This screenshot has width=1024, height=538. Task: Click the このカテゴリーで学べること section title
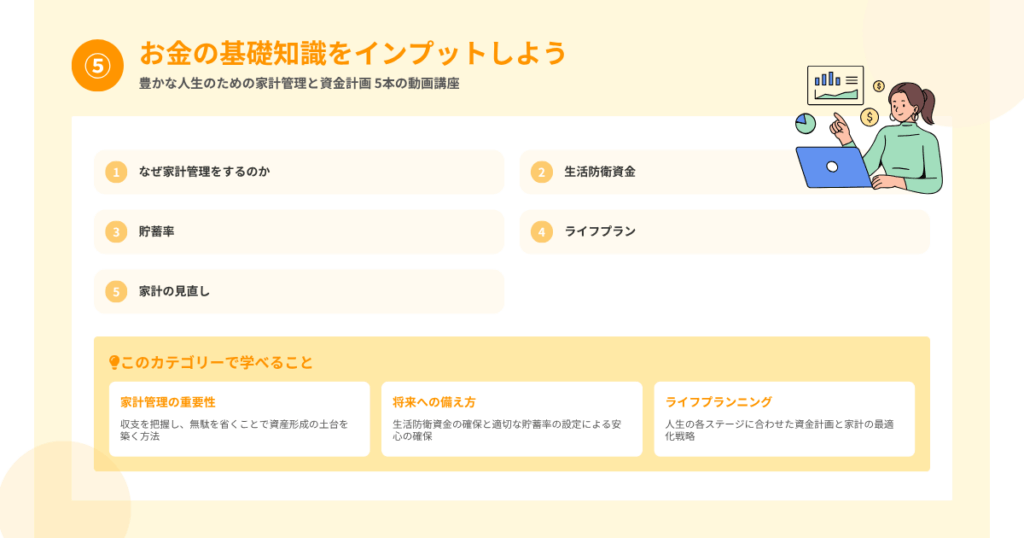pos(217,362)
